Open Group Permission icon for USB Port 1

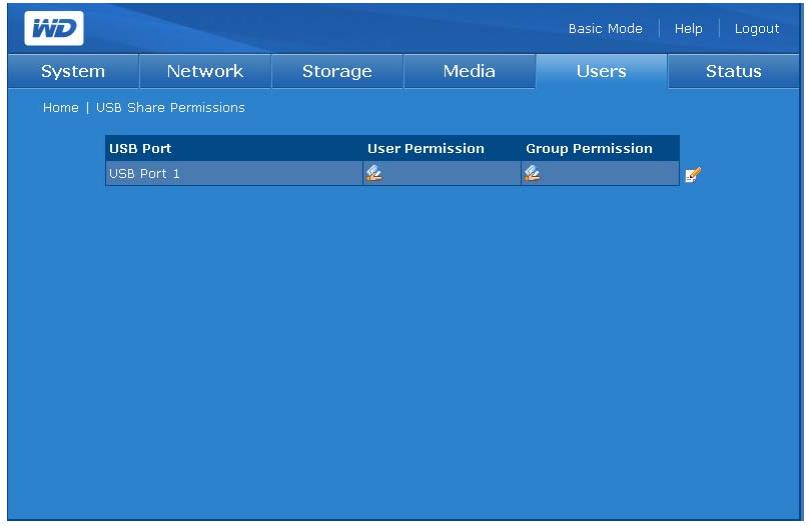point(532,173)
